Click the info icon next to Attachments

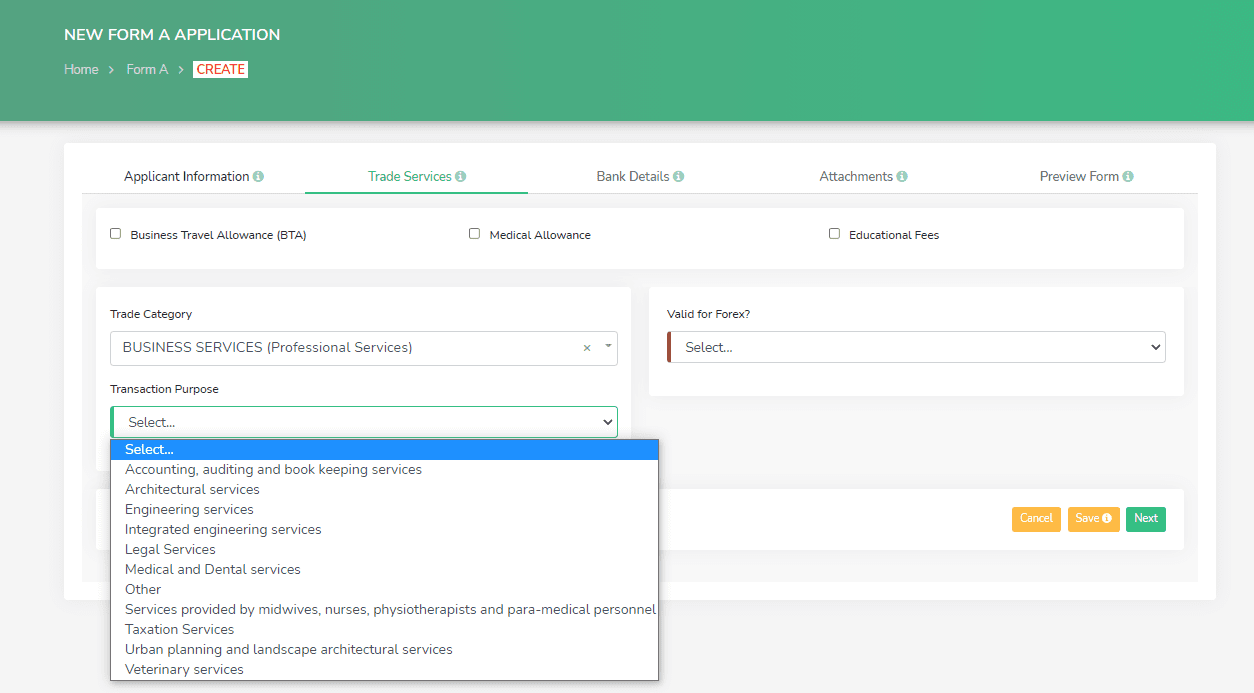pos(902,175)
